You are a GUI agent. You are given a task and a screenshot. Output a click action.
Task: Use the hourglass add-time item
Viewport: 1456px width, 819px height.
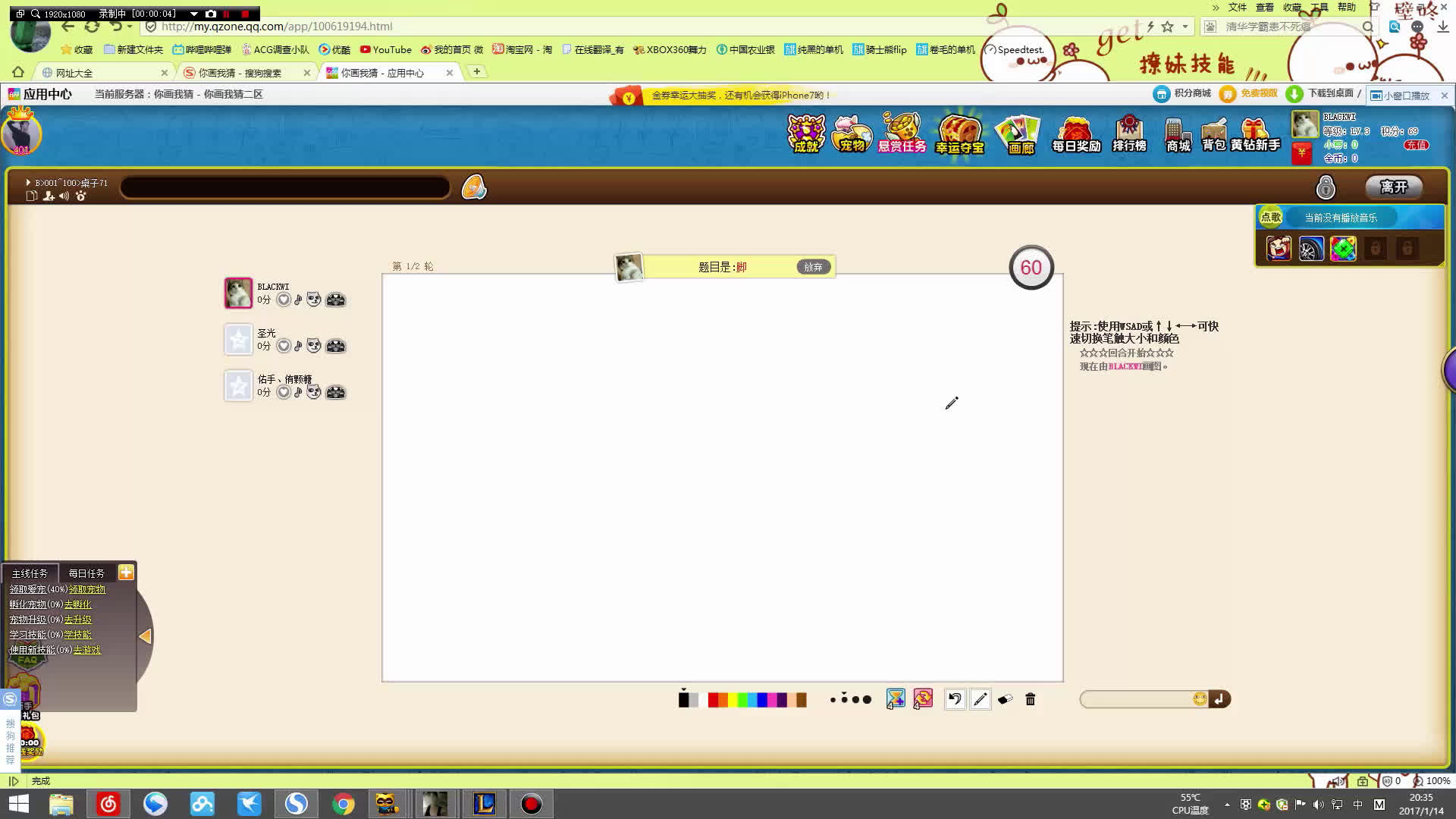896,698
